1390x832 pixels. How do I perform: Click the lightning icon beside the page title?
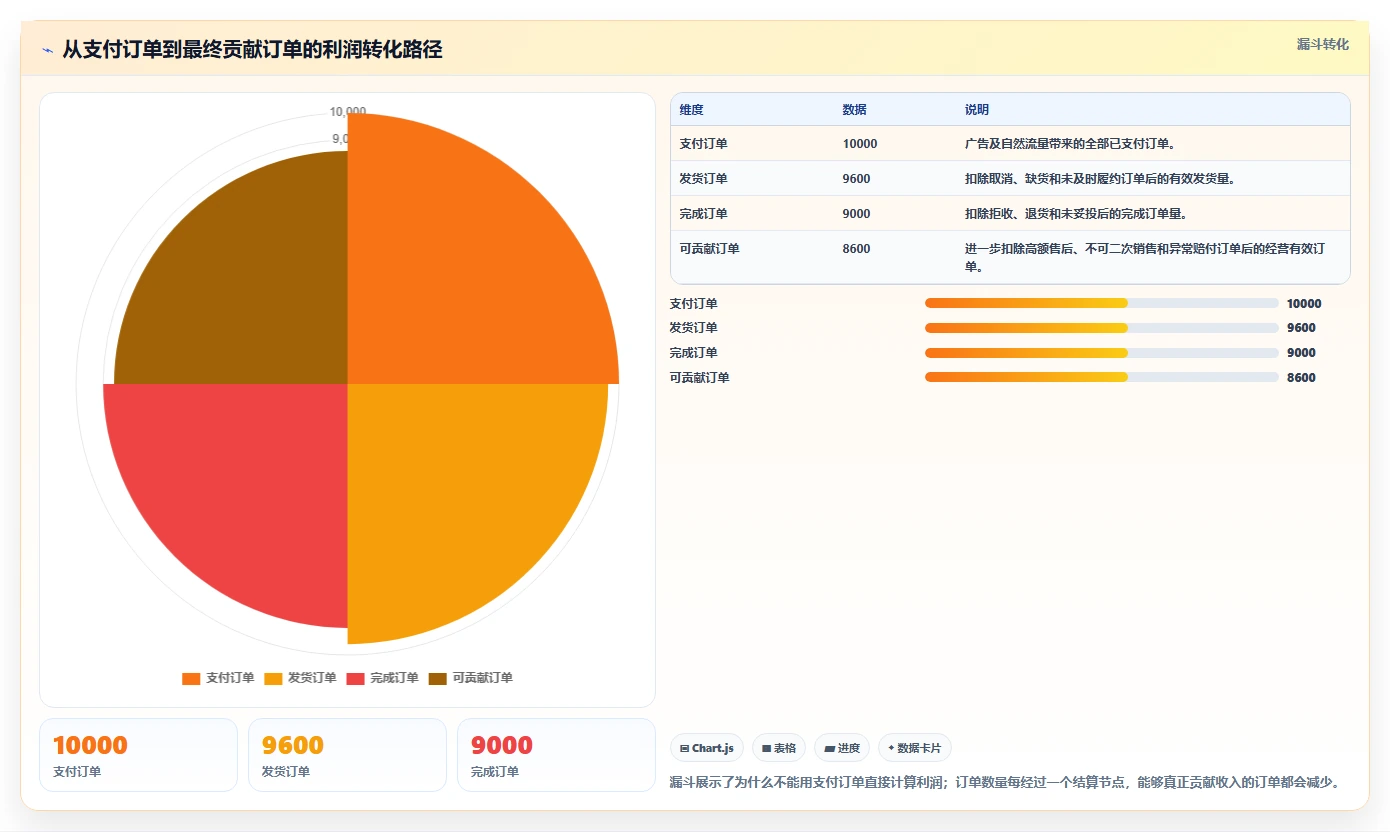pyautogui.click(x=48, y=50)
